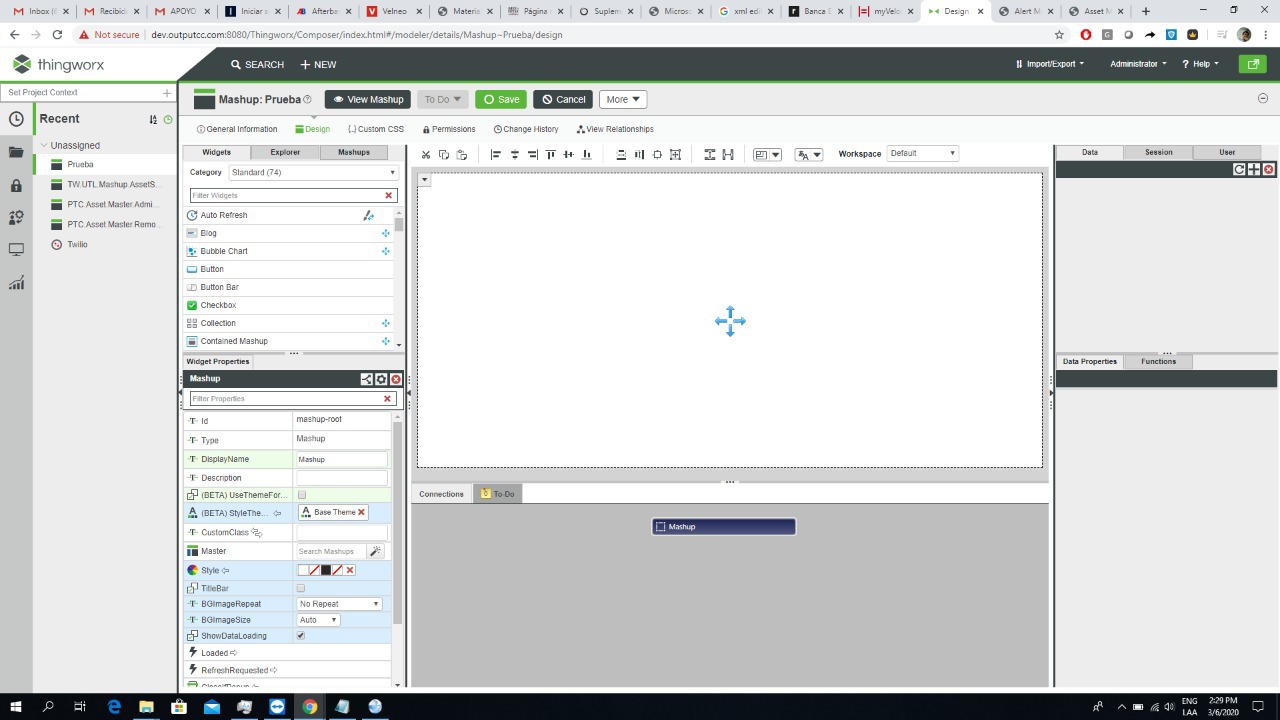Open the Browse folder icon in sidebar
Screen dimensions: 1280x720
(16, 152)
